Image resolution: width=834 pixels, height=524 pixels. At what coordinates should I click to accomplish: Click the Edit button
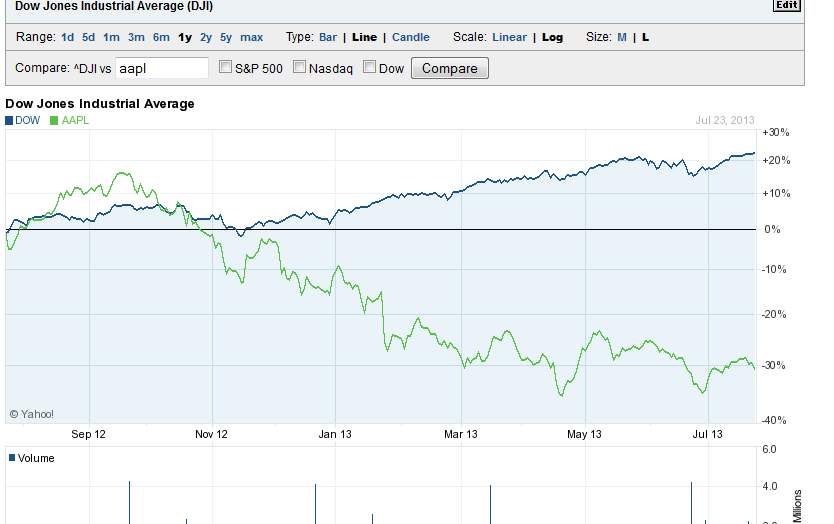coord(787,5)
